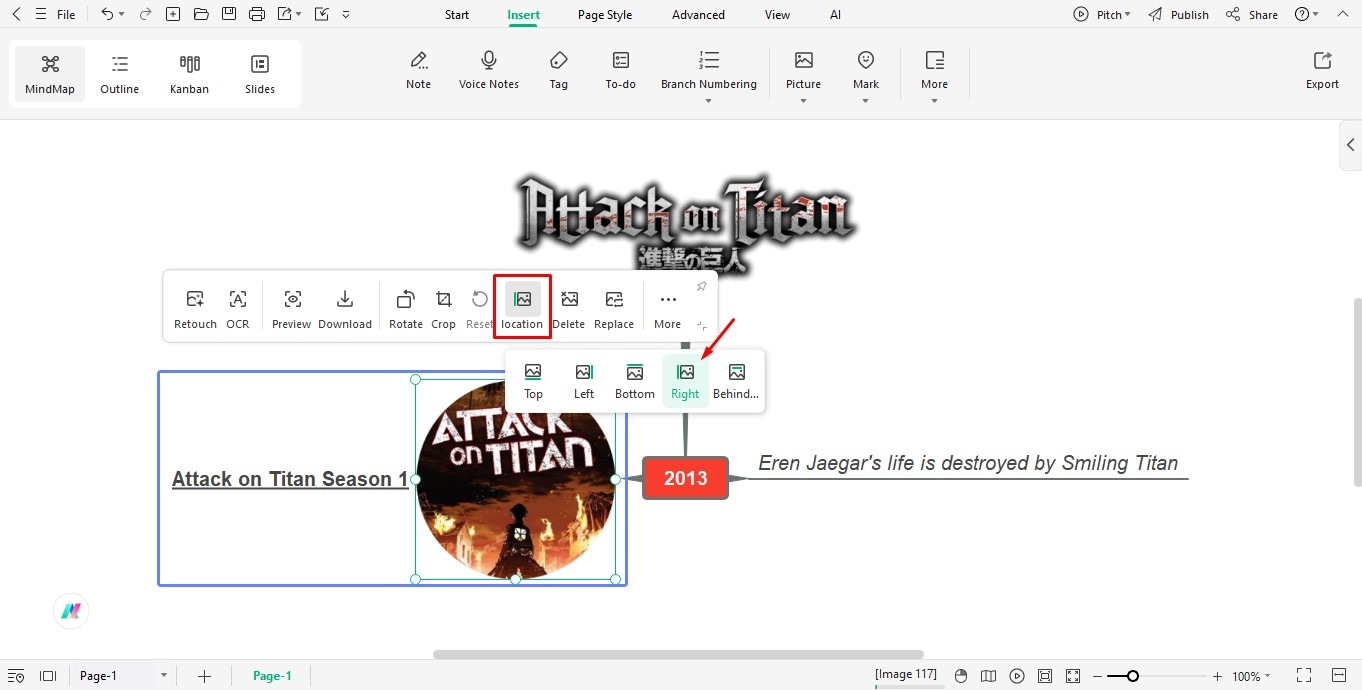Click the Export button in ribbon

1322,71
